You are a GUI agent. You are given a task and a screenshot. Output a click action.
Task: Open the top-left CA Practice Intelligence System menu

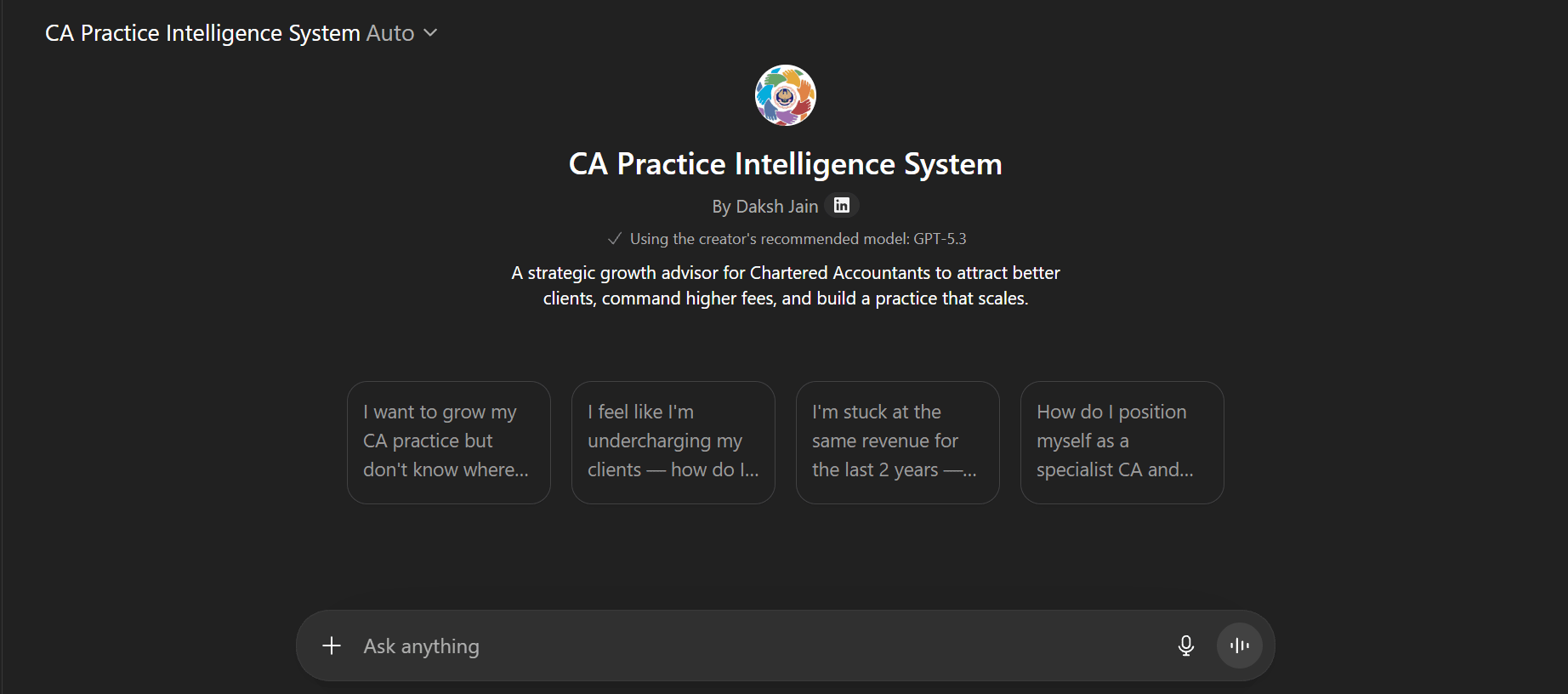pos(202,33)
